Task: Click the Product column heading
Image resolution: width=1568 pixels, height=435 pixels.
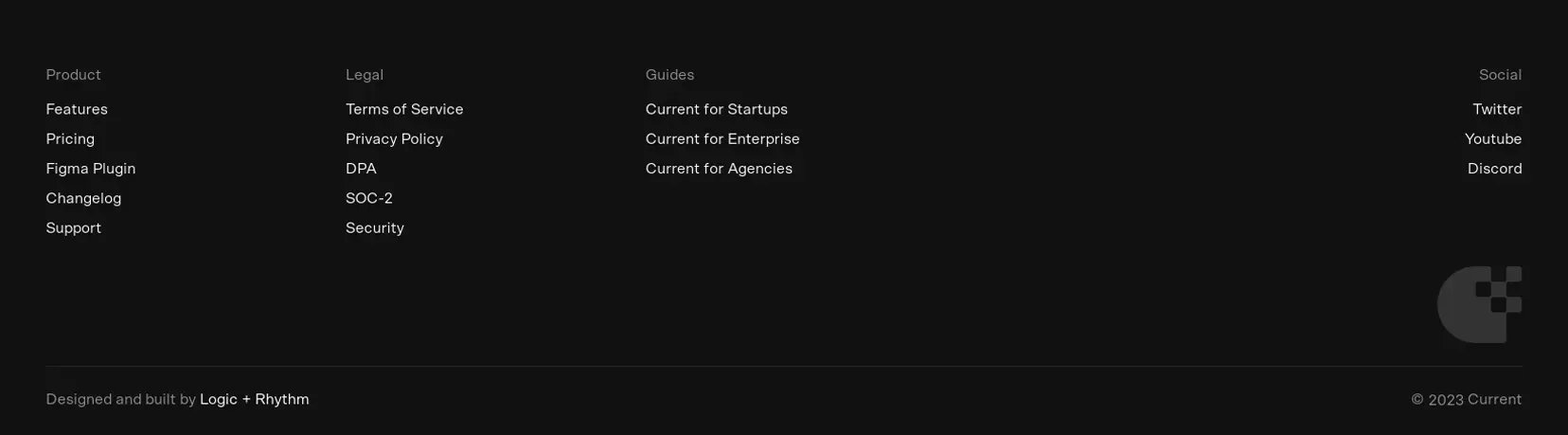Action: tap(73, 75)
